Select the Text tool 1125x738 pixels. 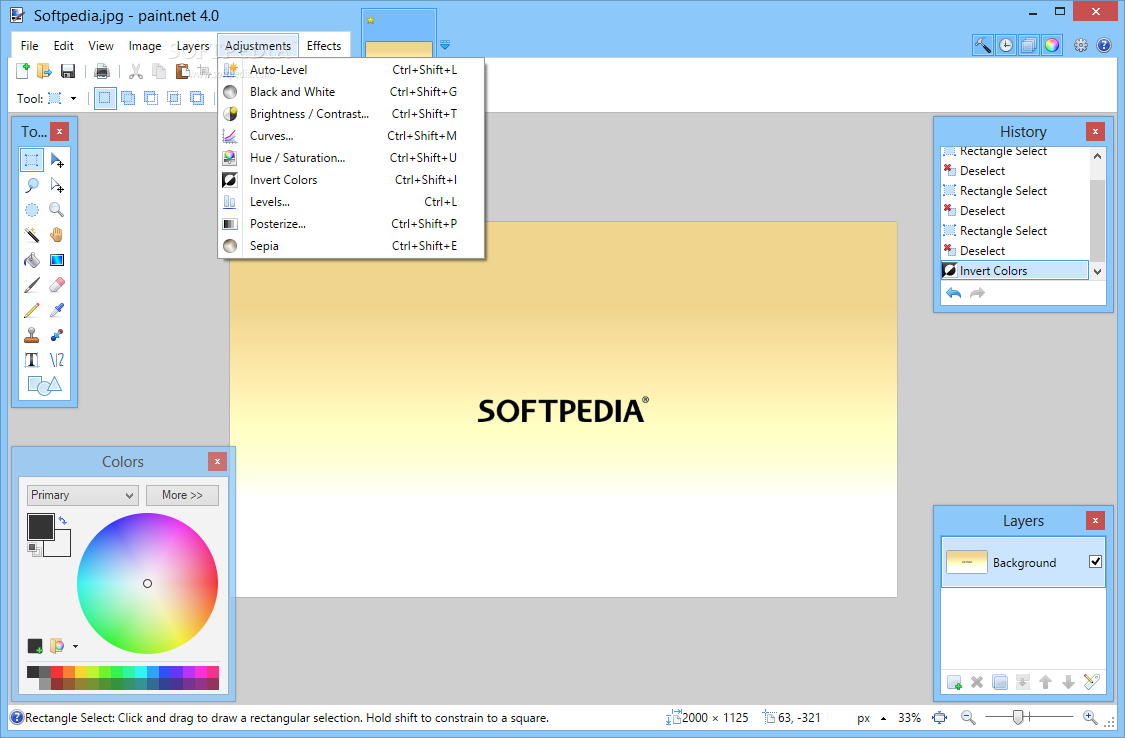tap(32, 360)
